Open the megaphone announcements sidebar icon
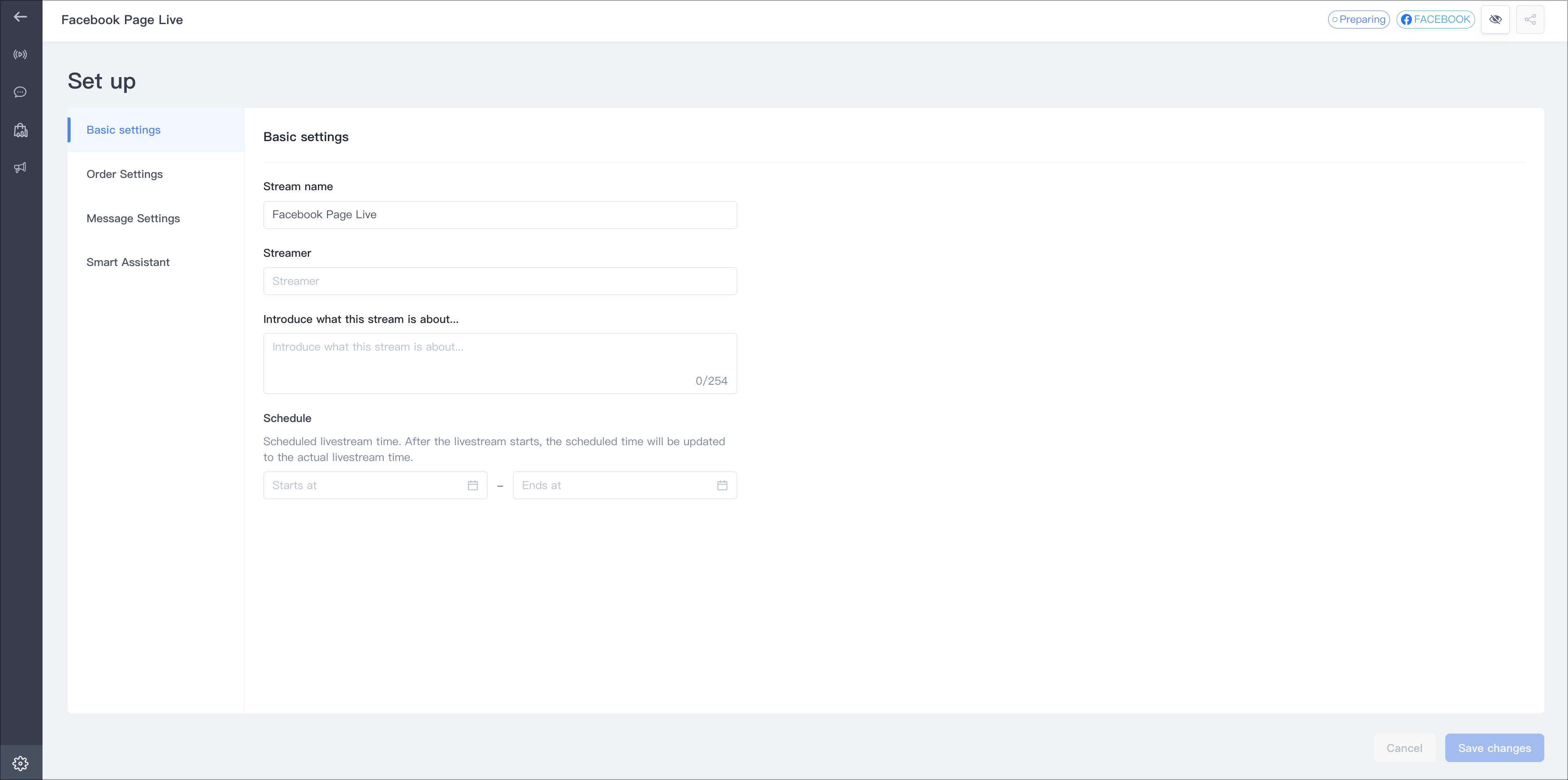 pyautogui.click(x=20, y=168)
